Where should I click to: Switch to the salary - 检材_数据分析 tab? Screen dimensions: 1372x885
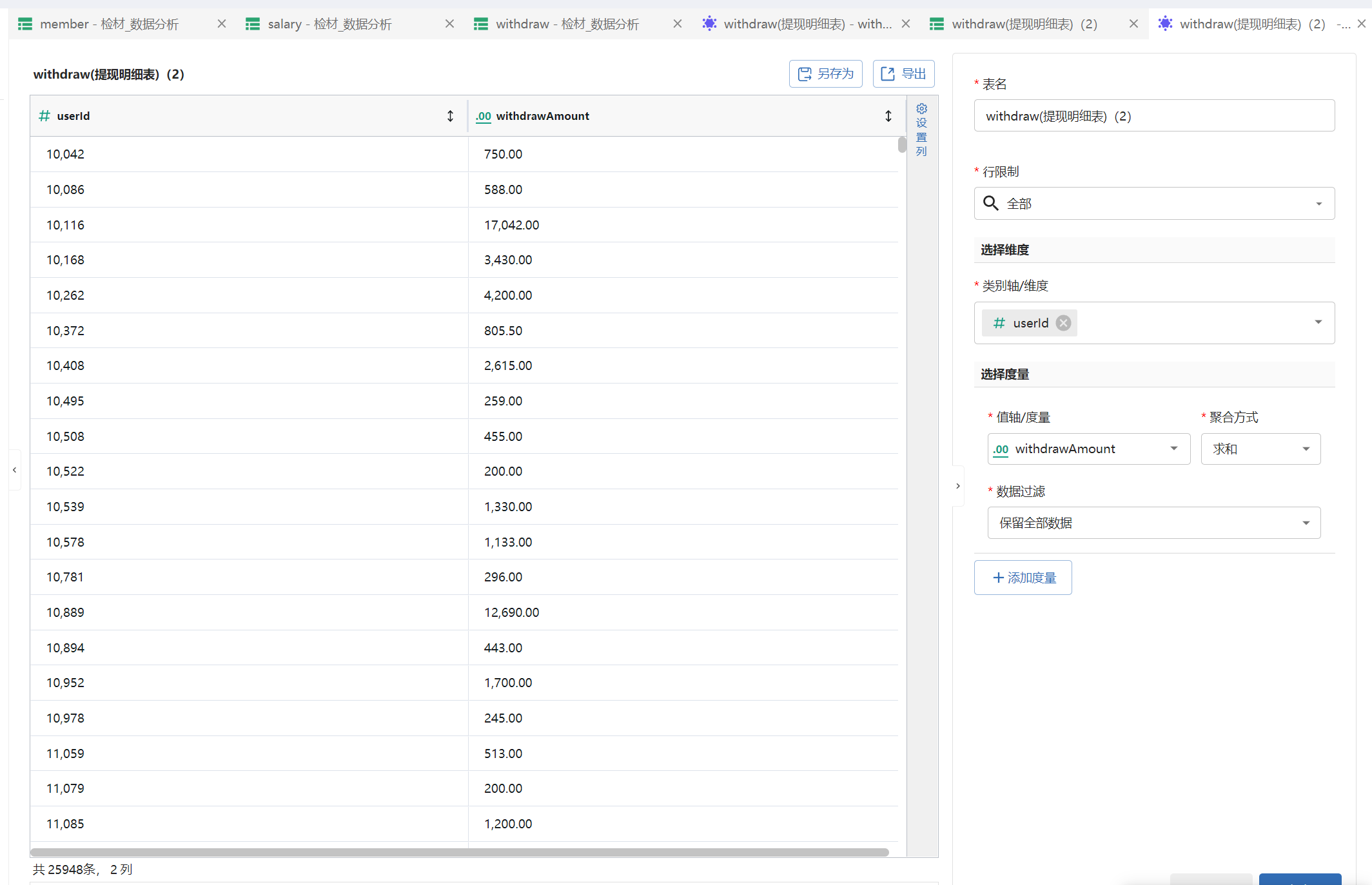pos(329,24)
